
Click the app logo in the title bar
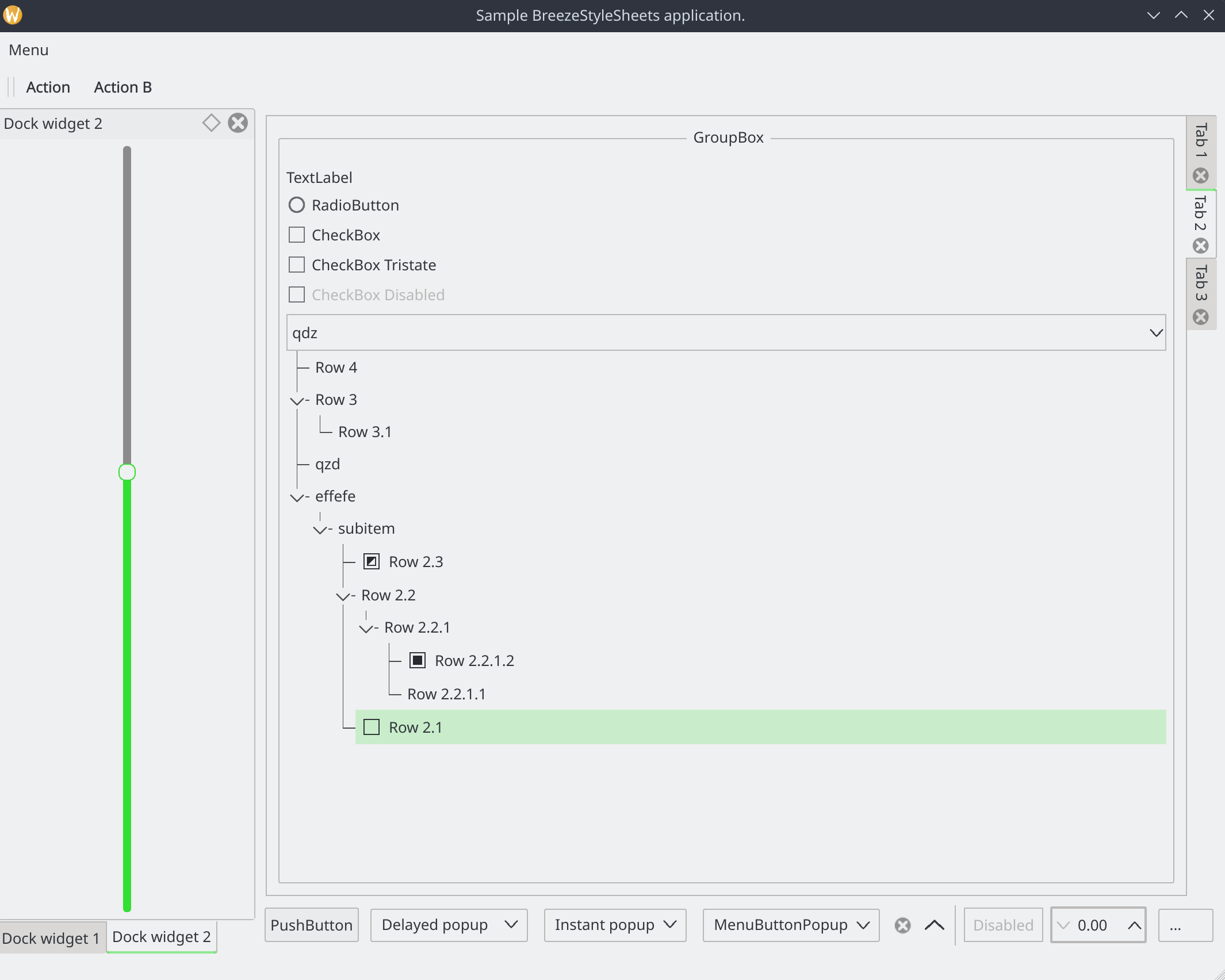coord(13,15)
